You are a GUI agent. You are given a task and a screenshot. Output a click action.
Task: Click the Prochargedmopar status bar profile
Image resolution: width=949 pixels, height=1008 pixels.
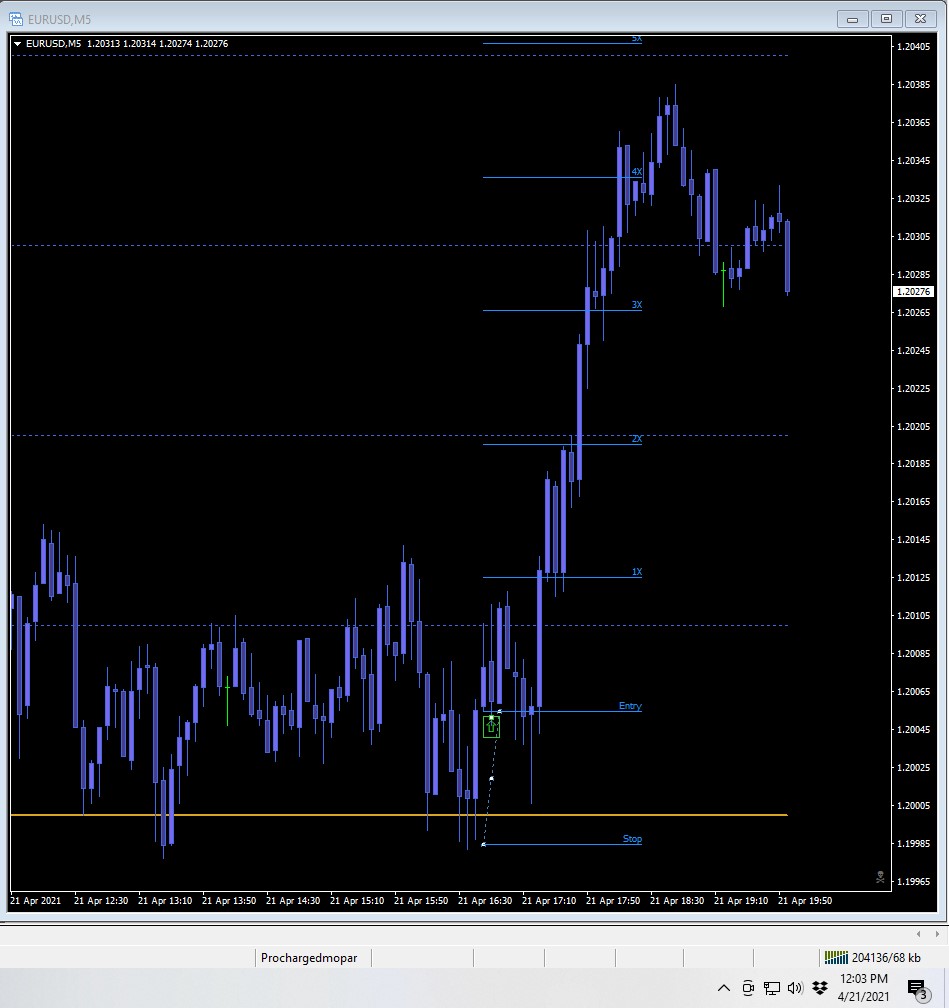[x=309, y=958]
